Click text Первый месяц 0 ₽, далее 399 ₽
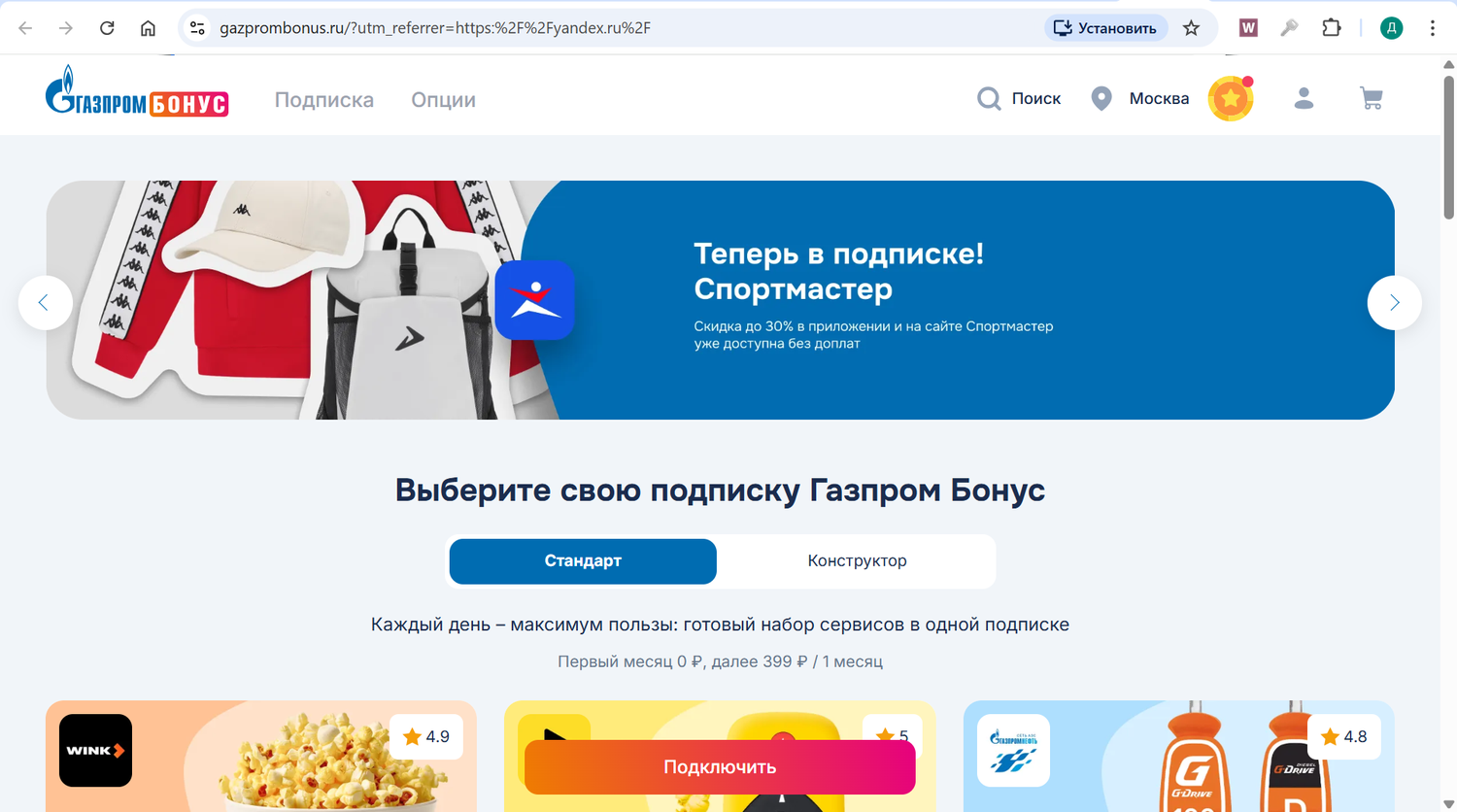This screenshot has height=812, width=1457. point(683,661)
